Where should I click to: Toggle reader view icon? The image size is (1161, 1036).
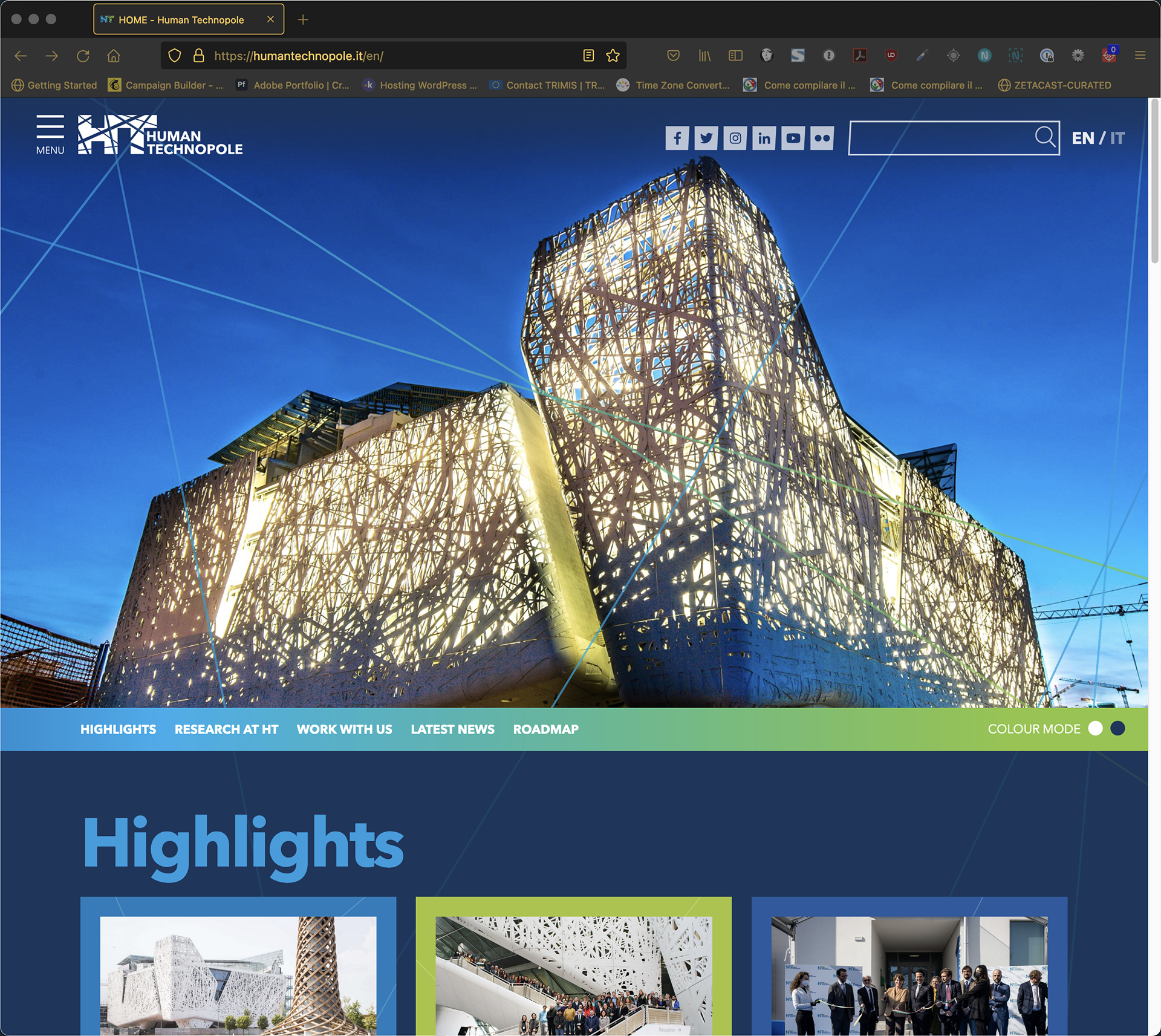point(588,56)
